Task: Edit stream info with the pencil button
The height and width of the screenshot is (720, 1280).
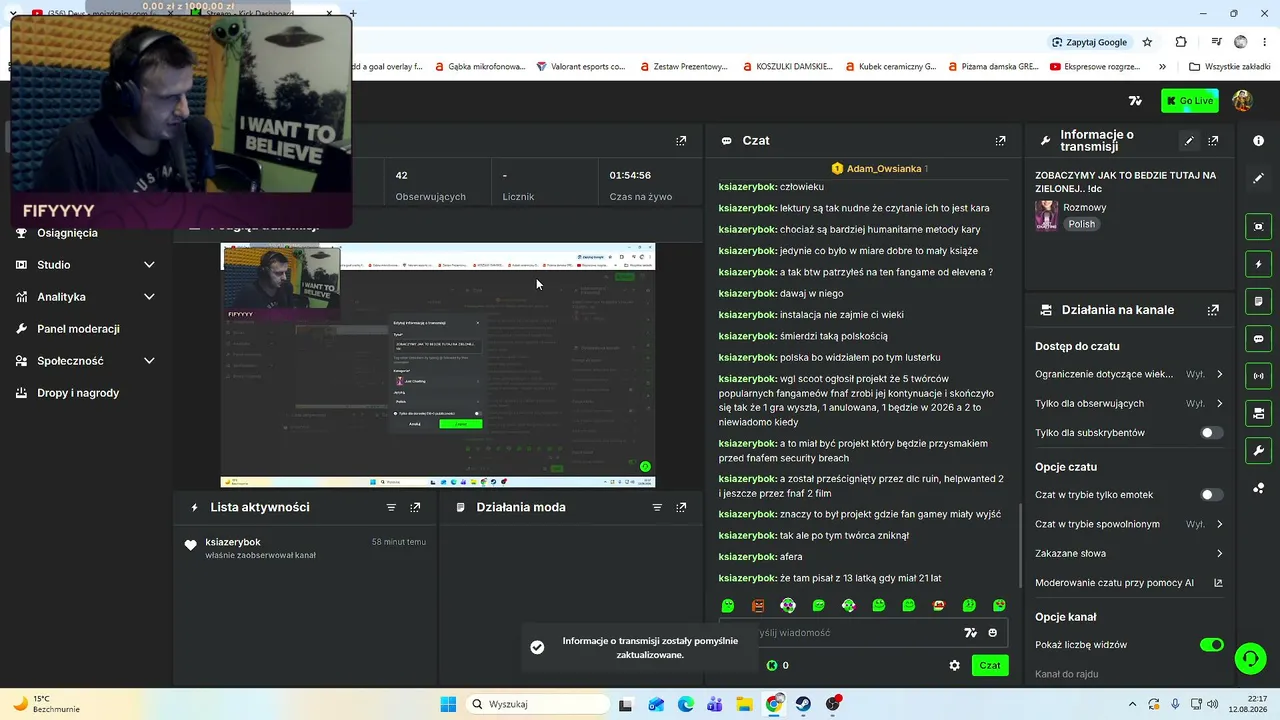Action: 1189,141
